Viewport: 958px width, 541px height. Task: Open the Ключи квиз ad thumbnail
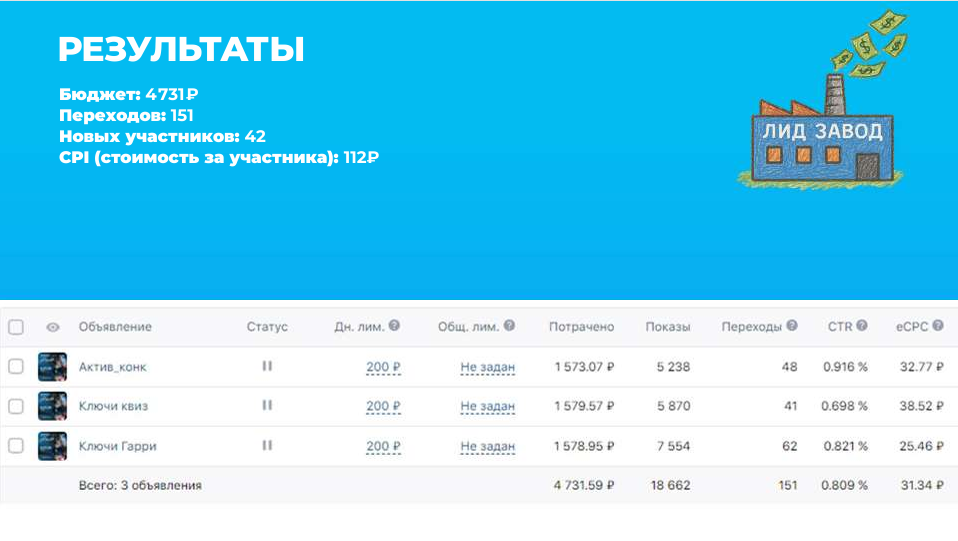pyautogui.click(x=53, y=407)
